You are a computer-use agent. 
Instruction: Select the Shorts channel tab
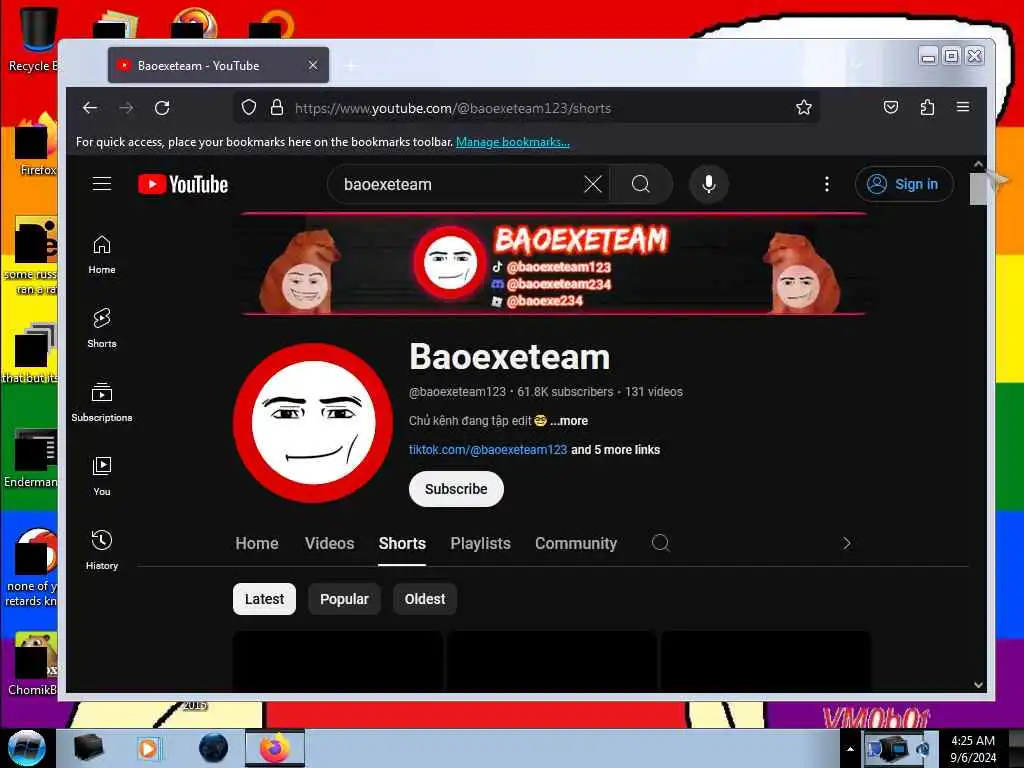click(402, 543)
